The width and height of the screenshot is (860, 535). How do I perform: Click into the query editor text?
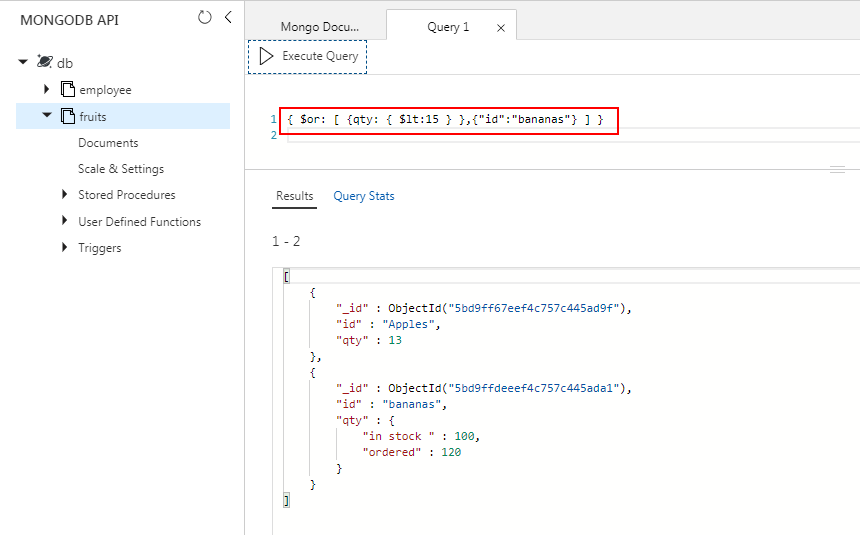point(445,120)
